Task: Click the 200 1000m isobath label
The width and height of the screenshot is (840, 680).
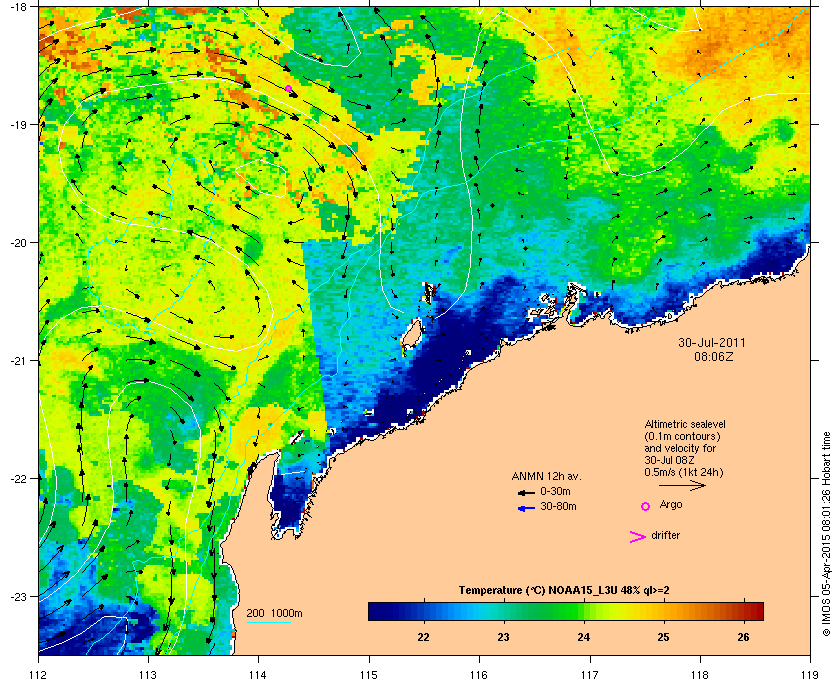Action: click(274, 614)
